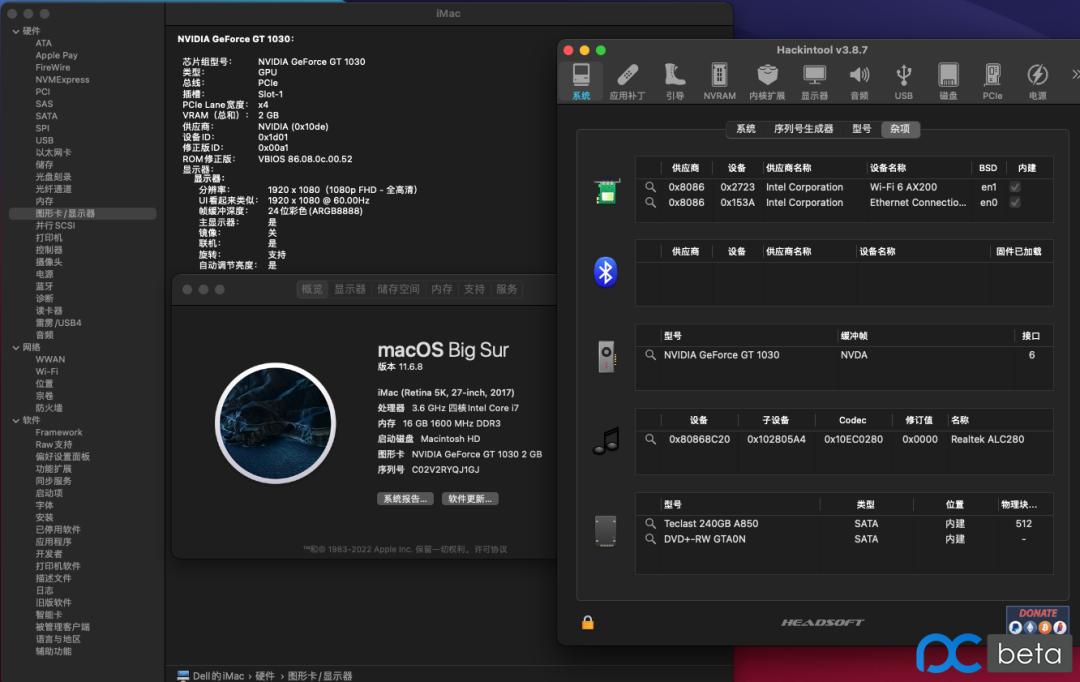
Task: Open the 应用补丁 patch toolbar icon
Action: tap(627, 80)
